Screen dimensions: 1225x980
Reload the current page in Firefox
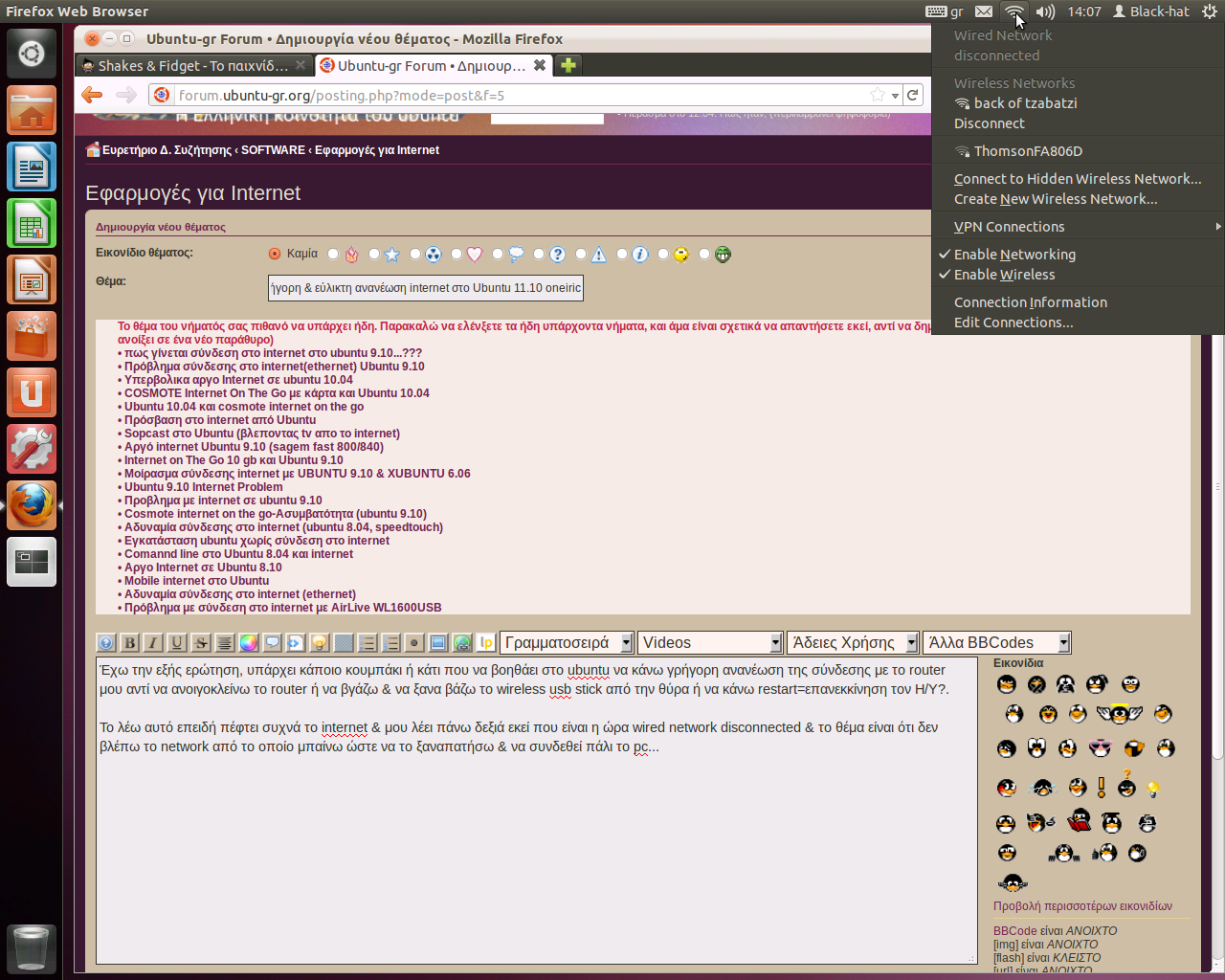click(x=913, y=95)
